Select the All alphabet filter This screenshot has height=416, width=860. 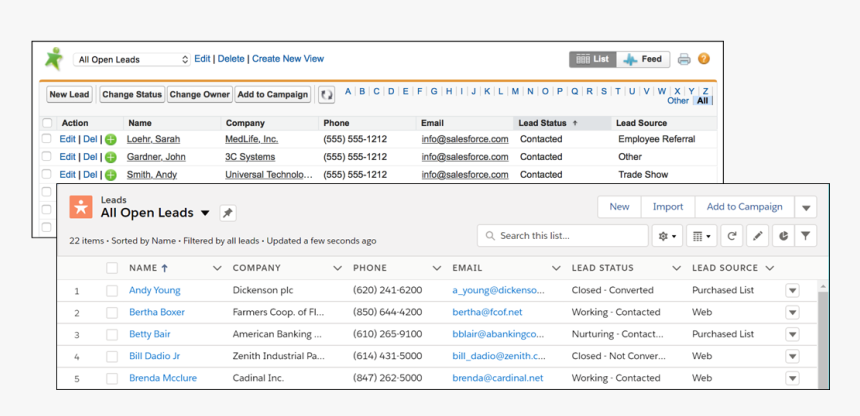pos(703,101)
